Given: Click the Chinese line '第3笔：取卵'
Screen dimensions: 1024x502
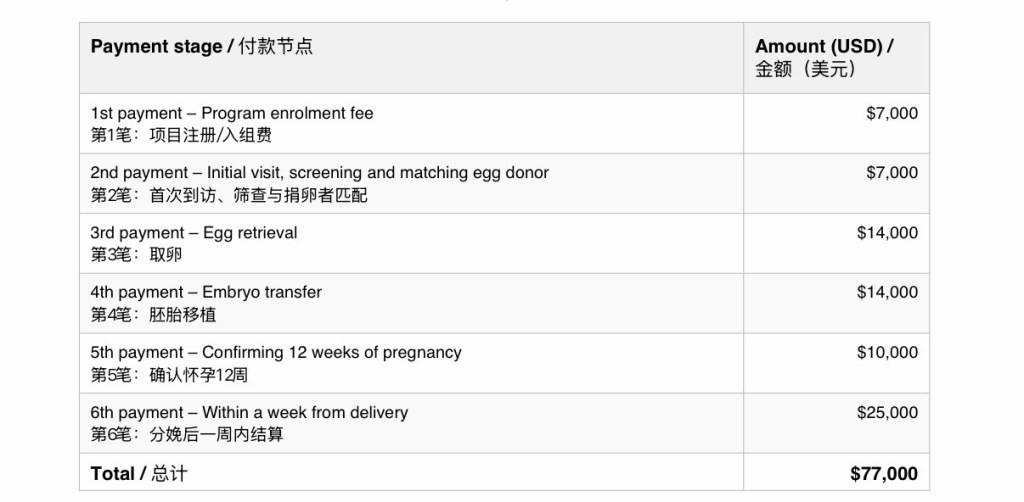Looking at the screenshot, I should pos(136,254).
